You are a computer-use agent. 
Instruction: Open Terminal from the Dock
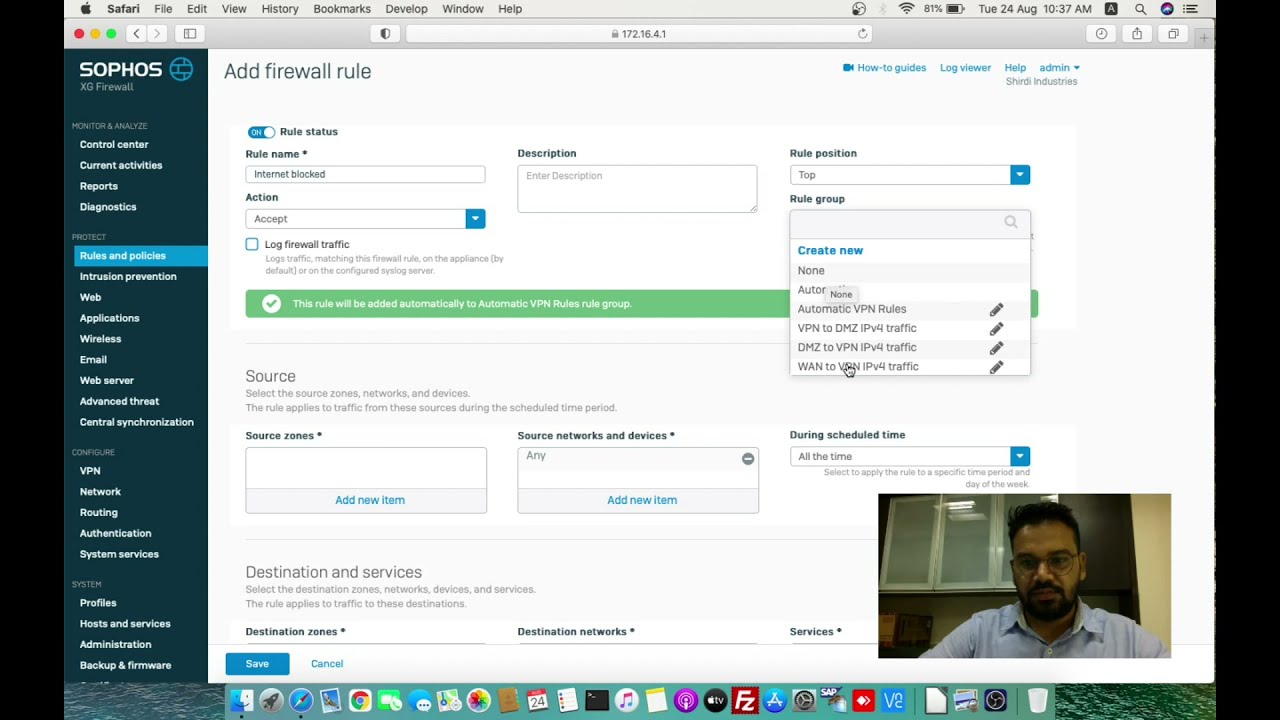pos(597,701)
